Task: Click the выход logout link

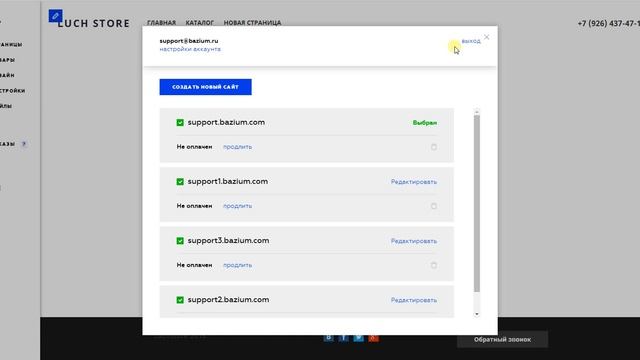Action: click(471, 41)
